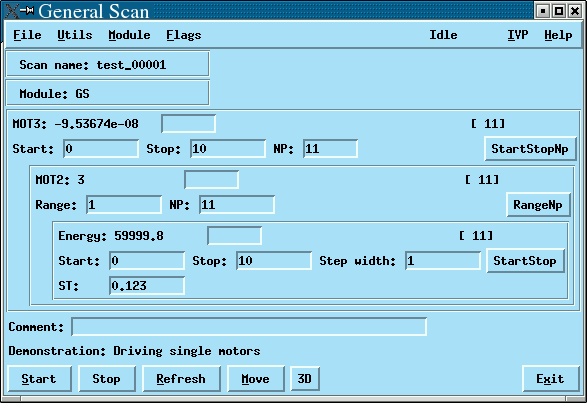Open the X window menu icon in title bar

[x=11, y=10]
